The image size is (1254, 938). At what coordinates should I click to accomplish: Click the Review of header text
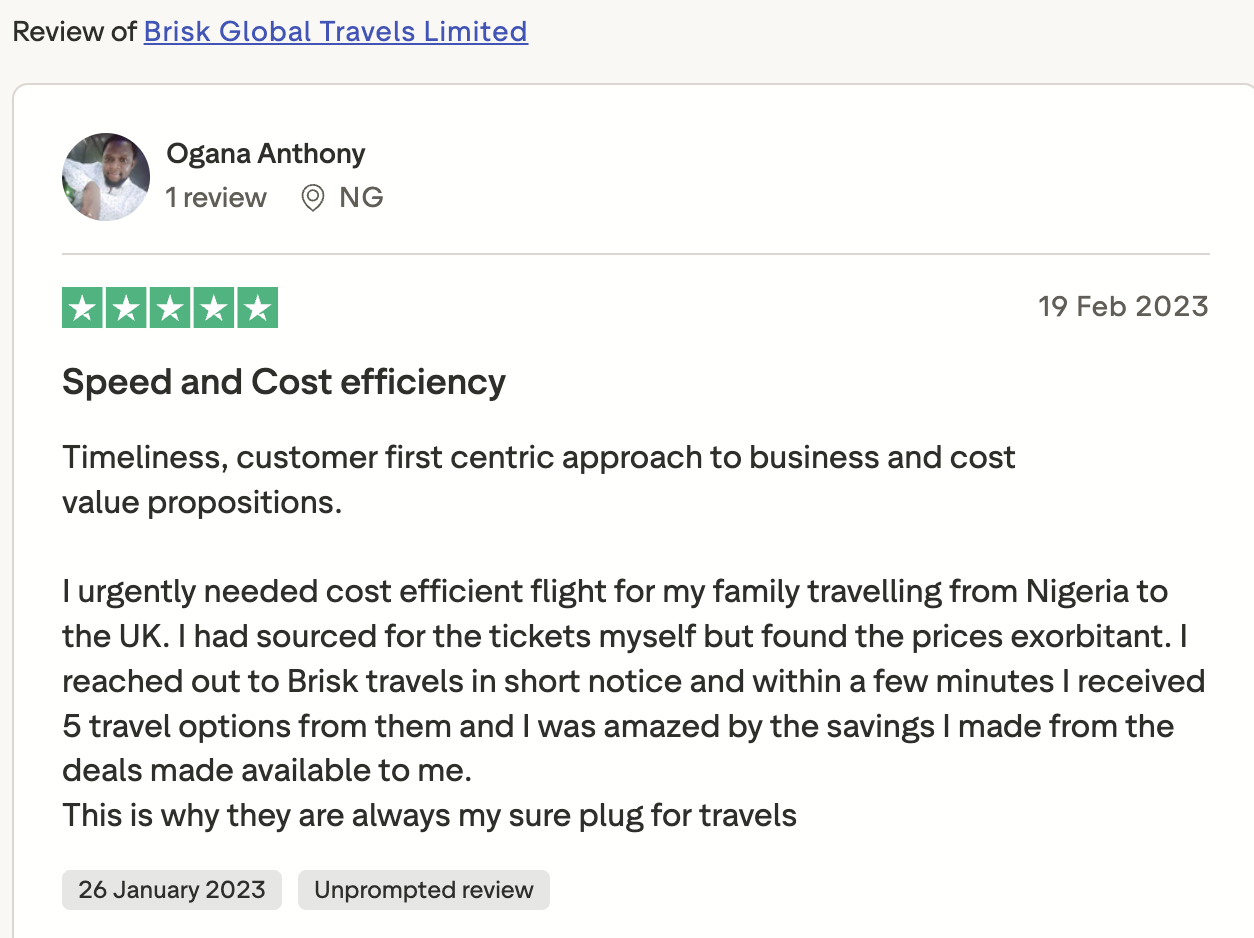pos(74,31)
